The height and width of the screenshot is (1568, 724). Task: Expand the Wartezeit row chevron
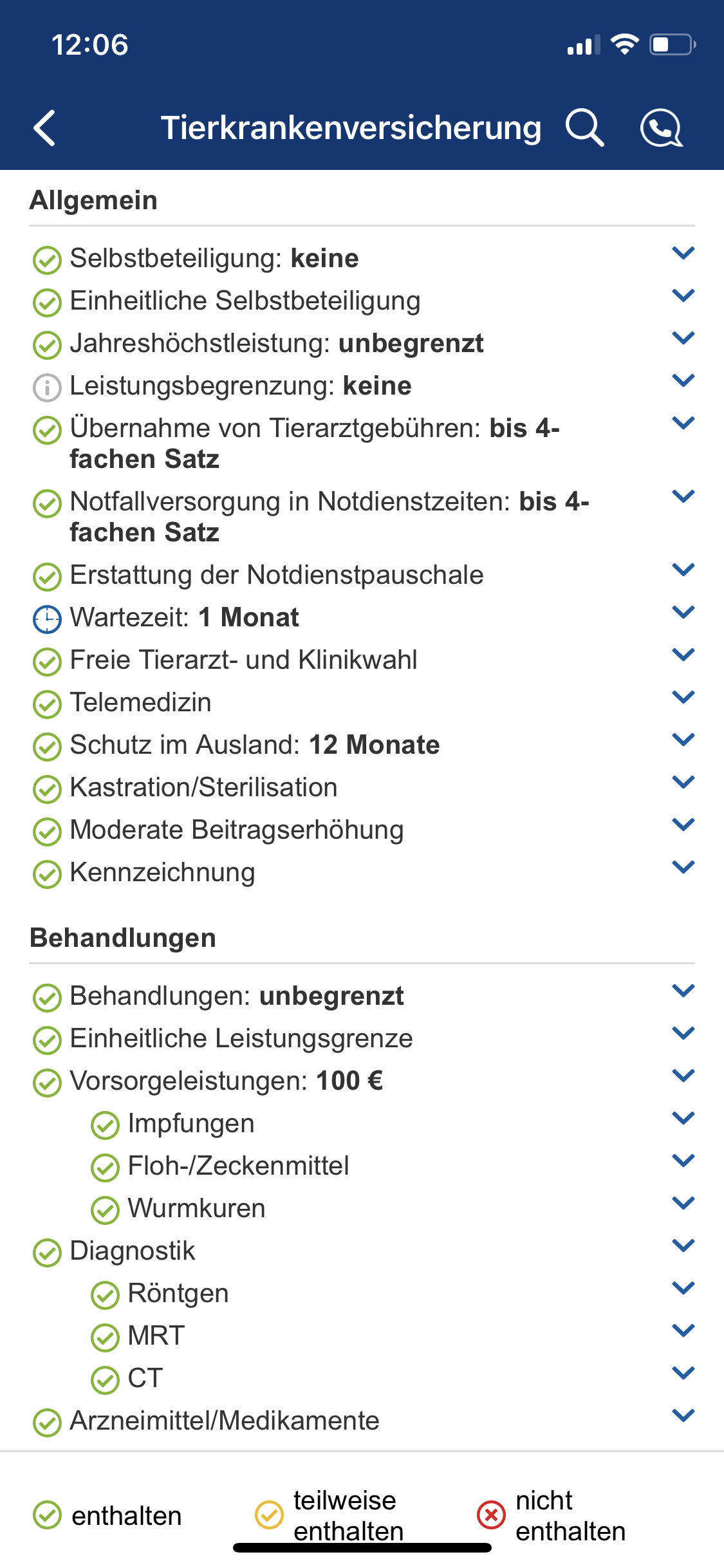pos(683,612)
